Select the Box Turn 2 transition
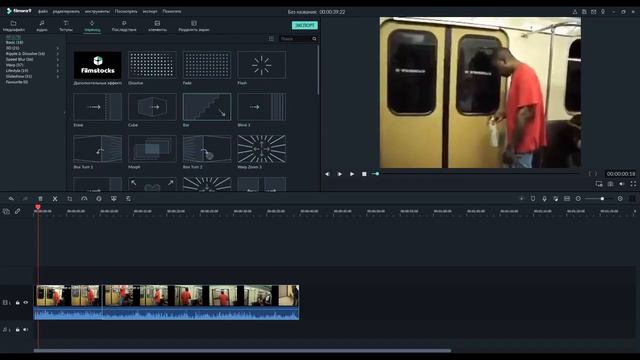Screen dimensions: 640x360 pos(207,149)
